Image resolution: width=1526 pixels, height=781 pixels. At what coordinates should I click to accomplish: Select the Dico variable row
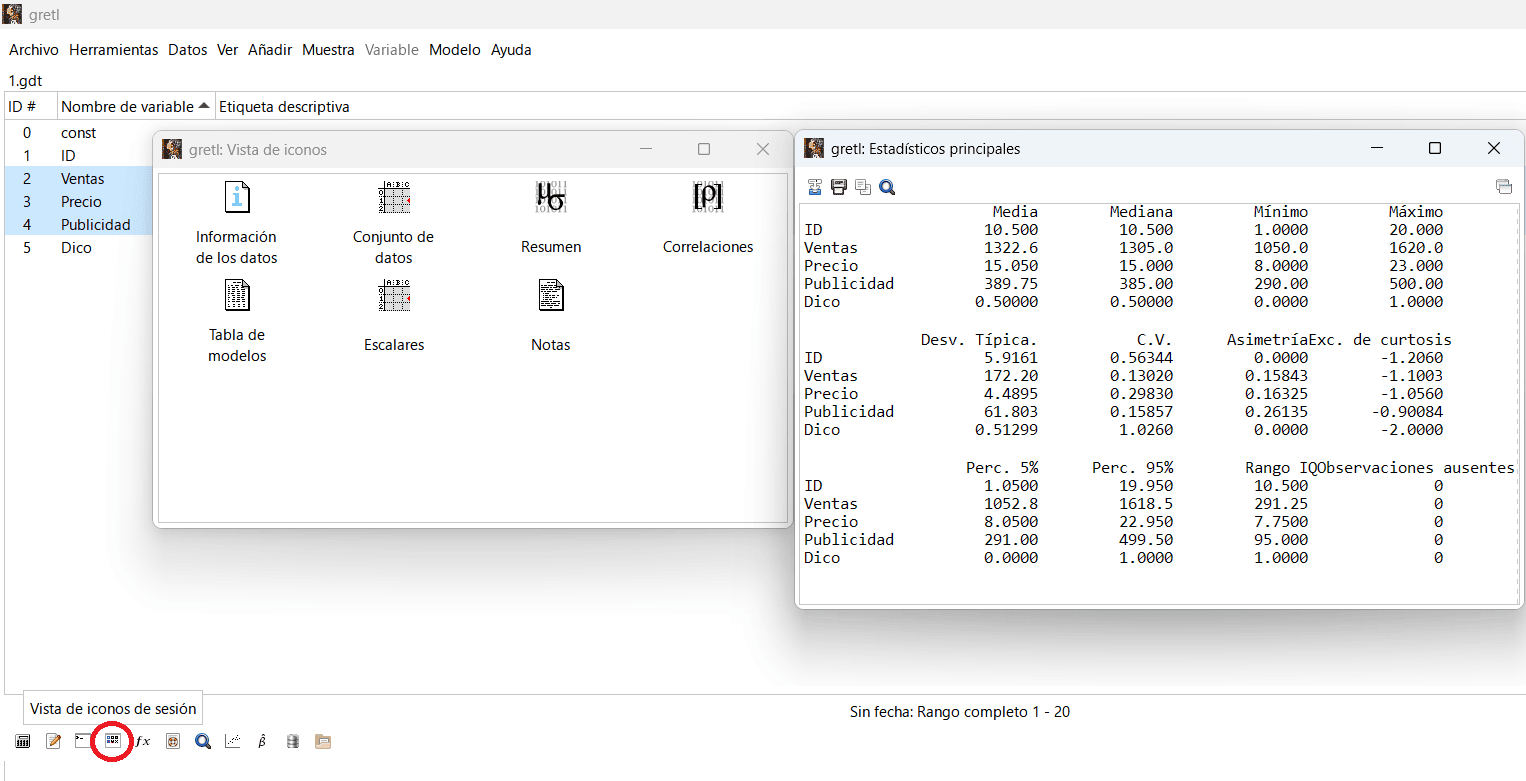pyautogui.click(x=76, y=248)
